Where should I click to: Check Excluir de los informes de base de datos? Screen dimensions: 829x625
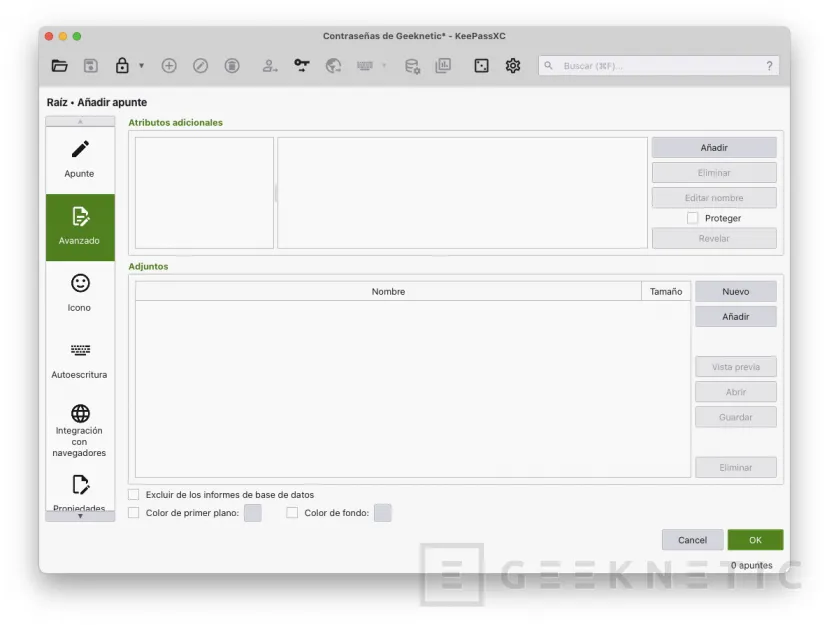tap(133, 494)
